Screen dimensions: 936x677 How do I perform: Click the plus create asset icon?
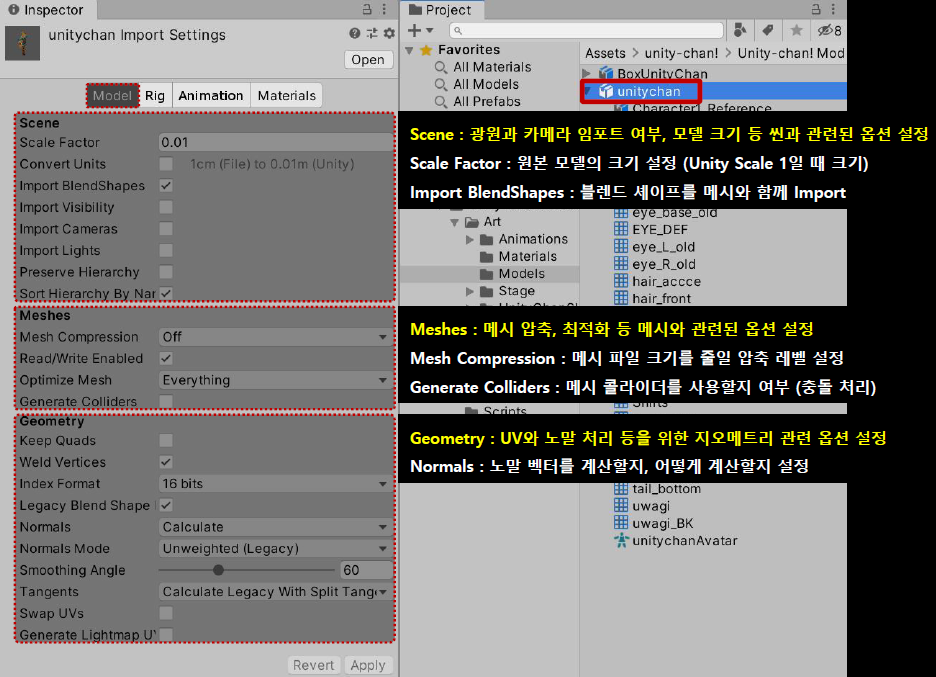click(414, 30)
